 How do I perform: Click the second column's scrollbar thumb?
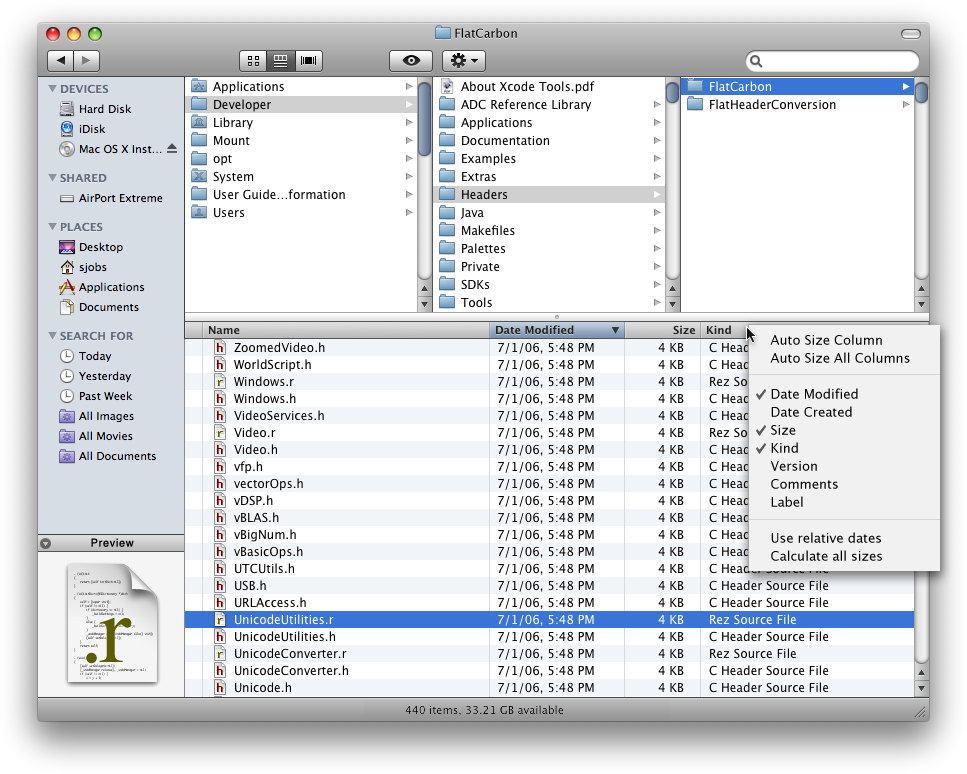[x=672, y=93]
